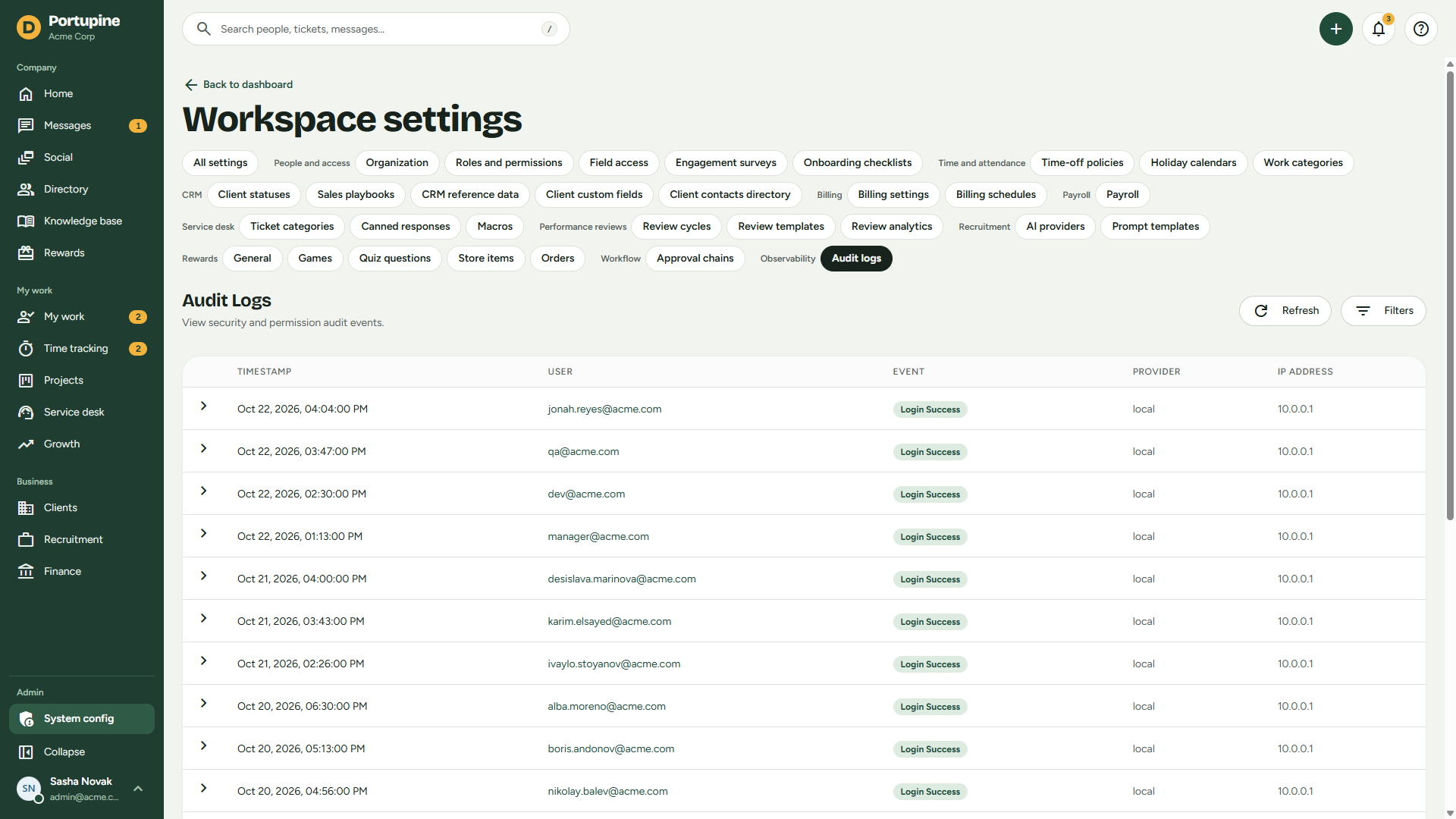Open the Directory people icon

tap(26, 190)
